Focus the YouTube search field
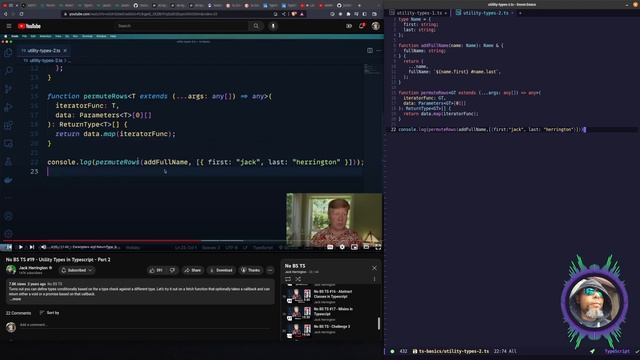 tap(182, 26)
